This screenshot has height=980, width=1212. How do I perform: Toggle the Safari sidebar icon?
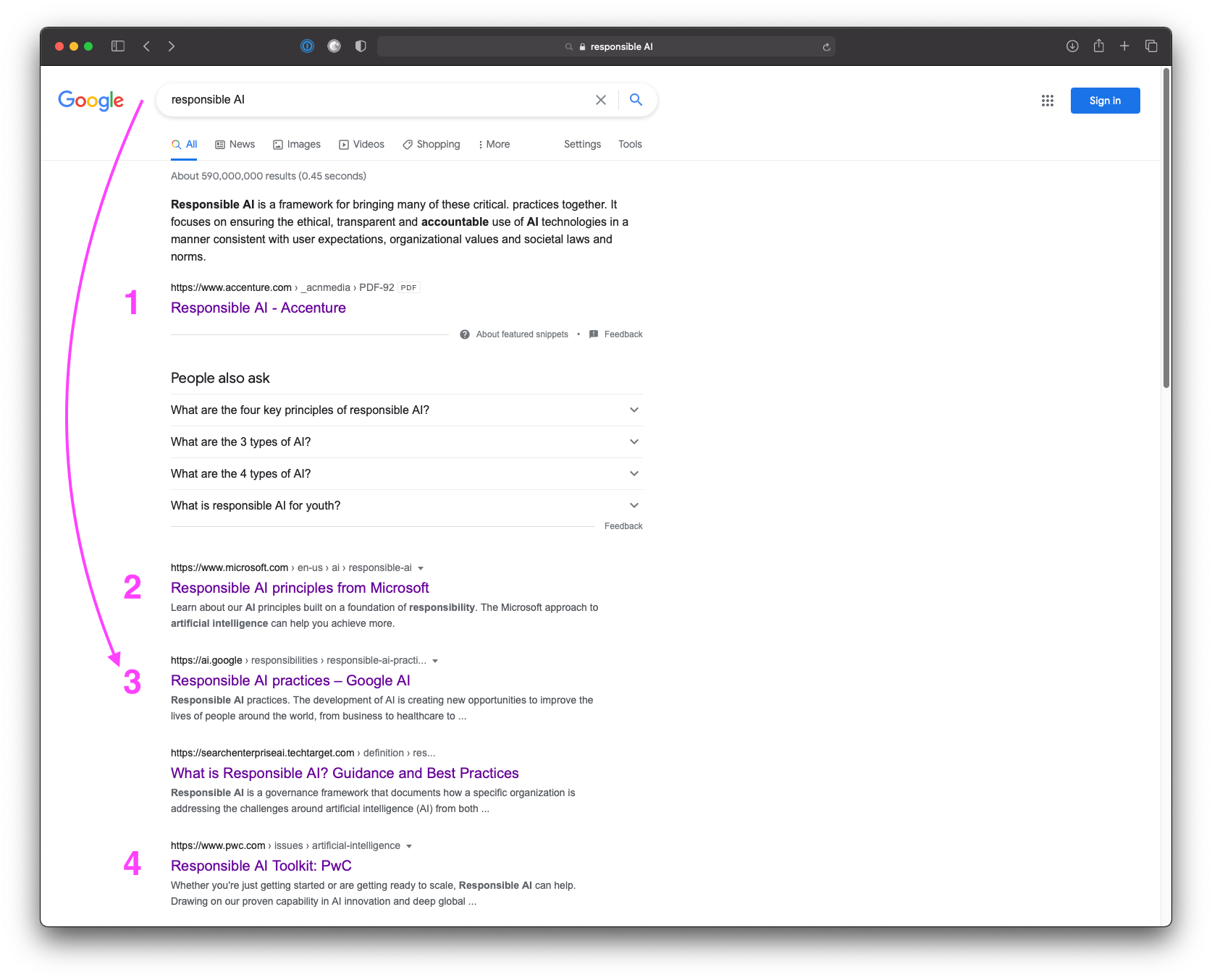coord(118,46)
